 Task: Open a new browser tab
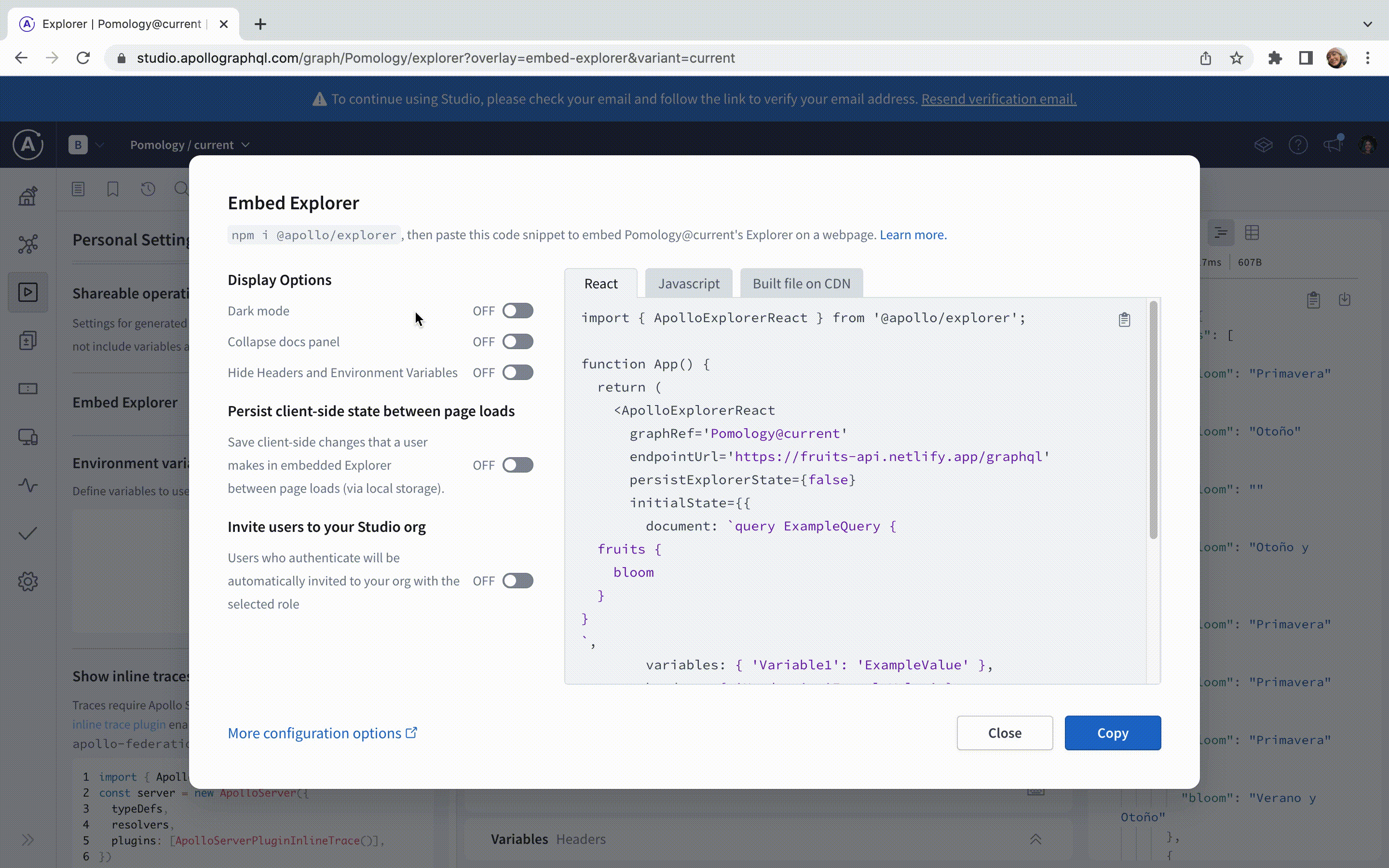click(260, 24)
